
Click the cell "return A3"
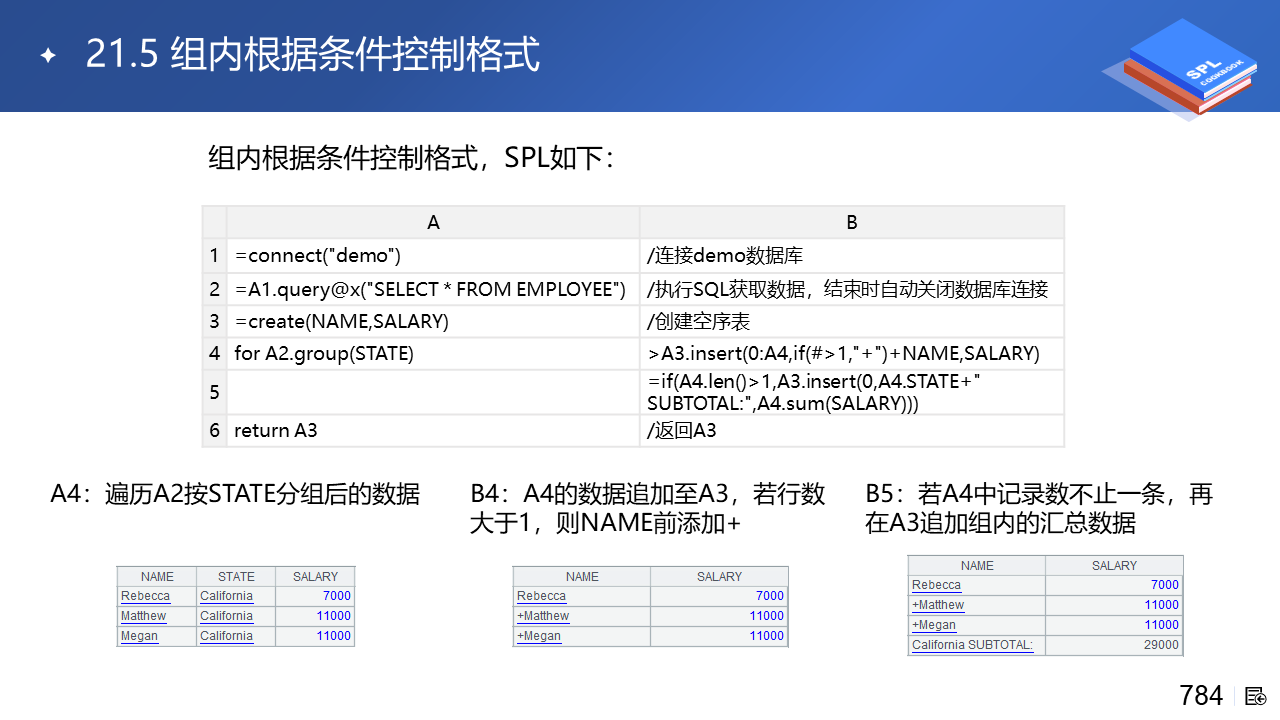click(433, 431)
